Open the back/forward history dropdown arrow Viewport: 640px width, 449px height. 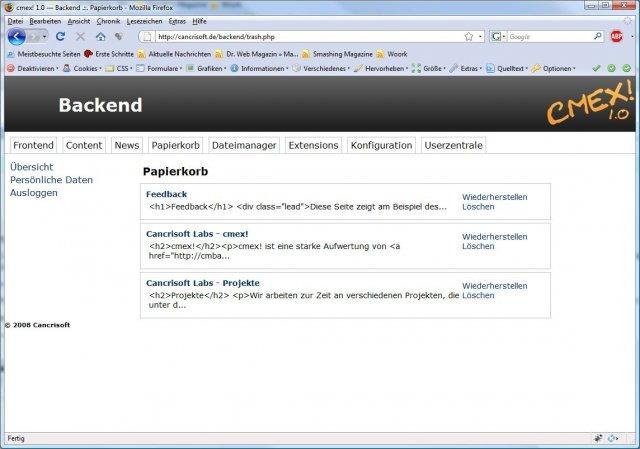44,37
